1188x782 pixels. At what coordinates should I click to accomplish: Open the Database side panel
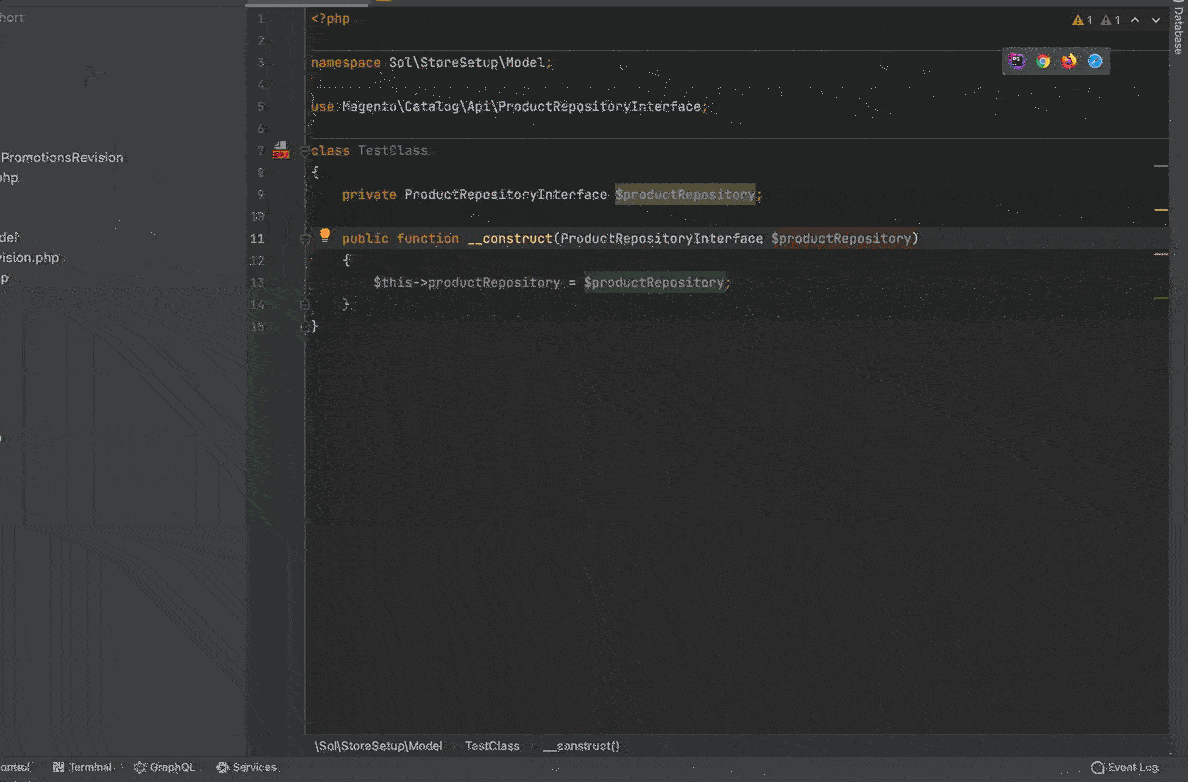[x=1178, y=30]
